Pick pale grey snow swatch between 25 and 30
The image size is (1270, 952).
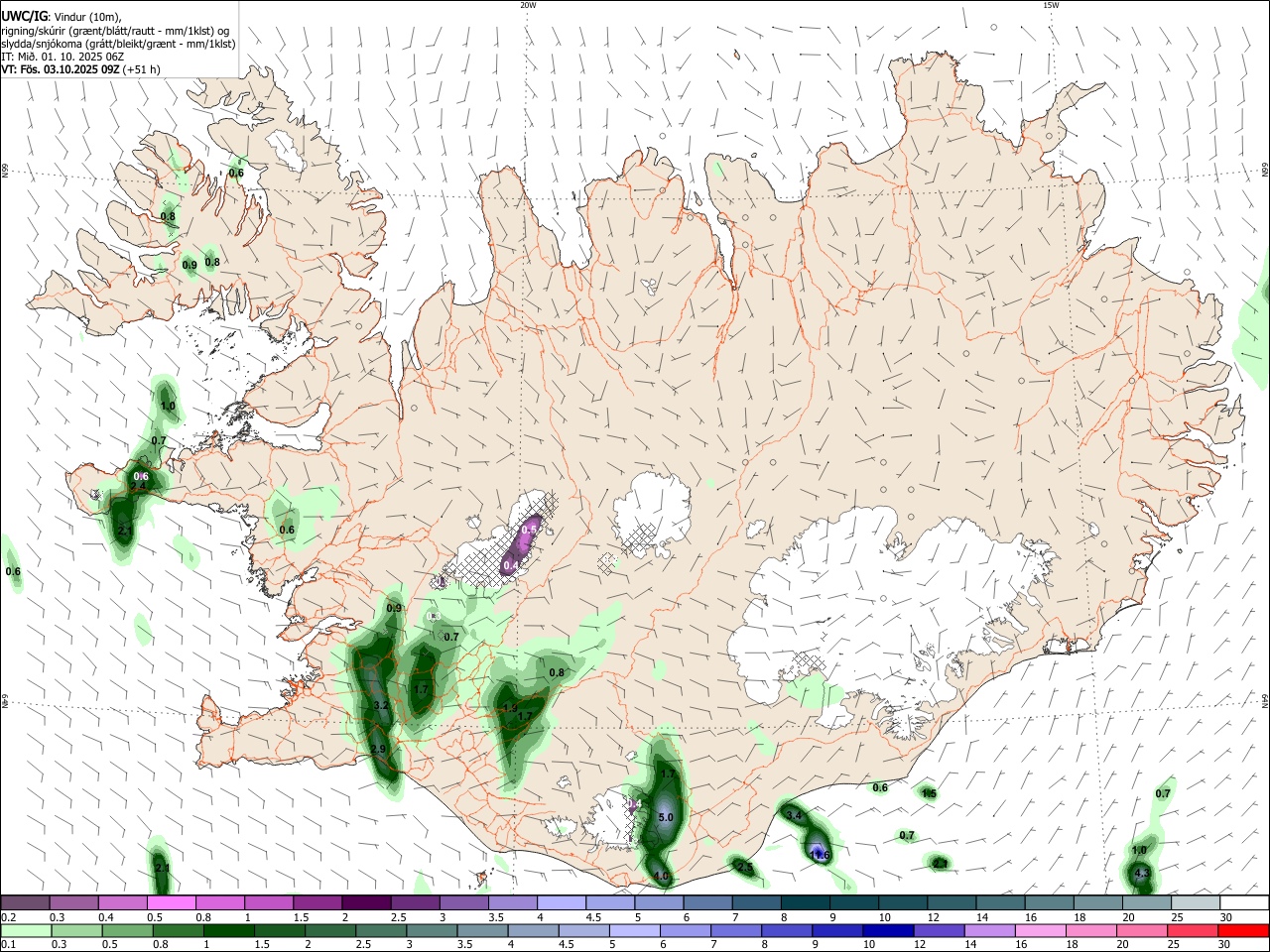pos(1196,903)
